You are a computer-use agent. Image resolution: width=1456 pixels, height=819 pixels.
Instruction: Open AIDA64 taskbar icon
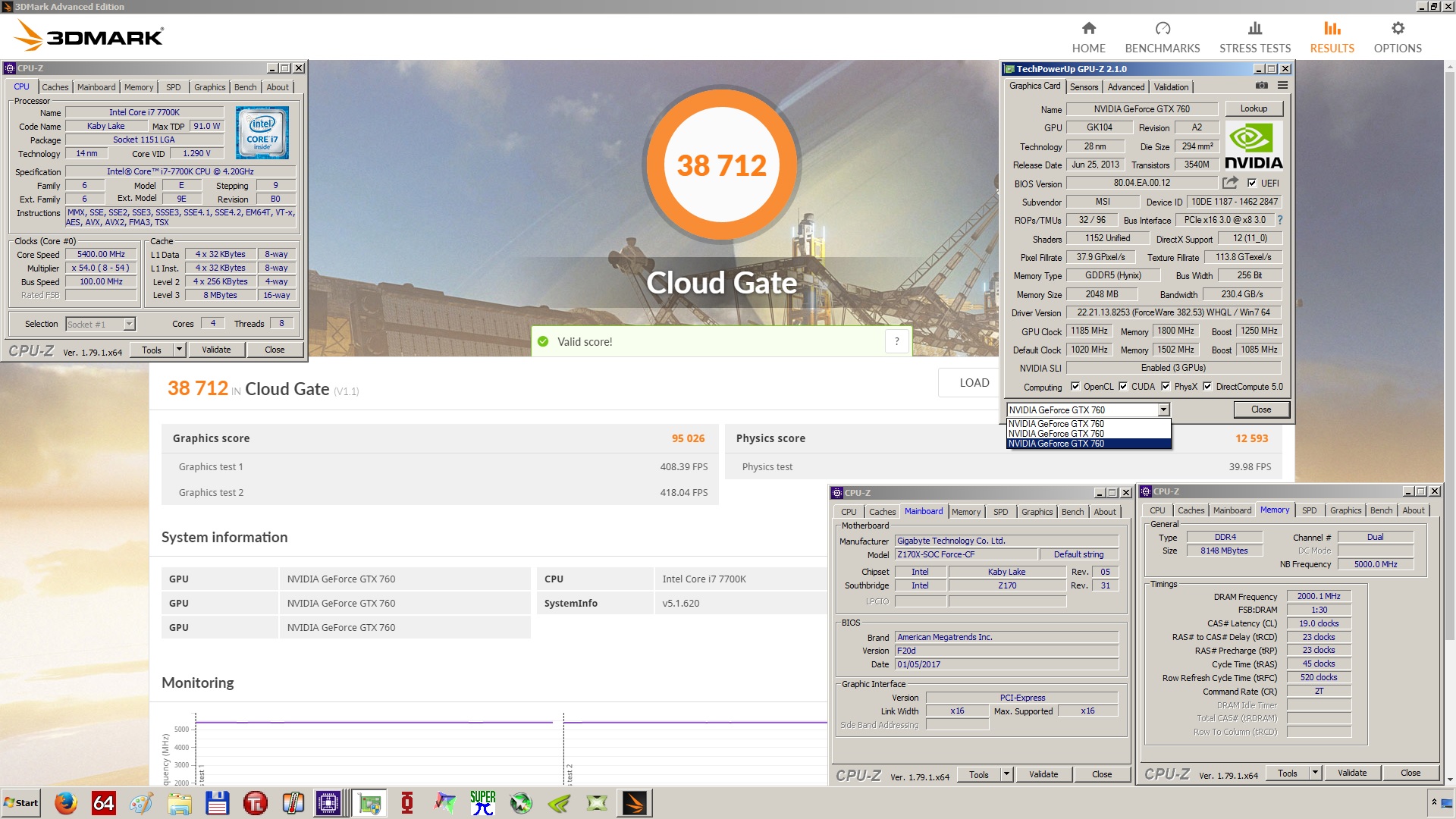pyautogui.click(x=104, y=803)
